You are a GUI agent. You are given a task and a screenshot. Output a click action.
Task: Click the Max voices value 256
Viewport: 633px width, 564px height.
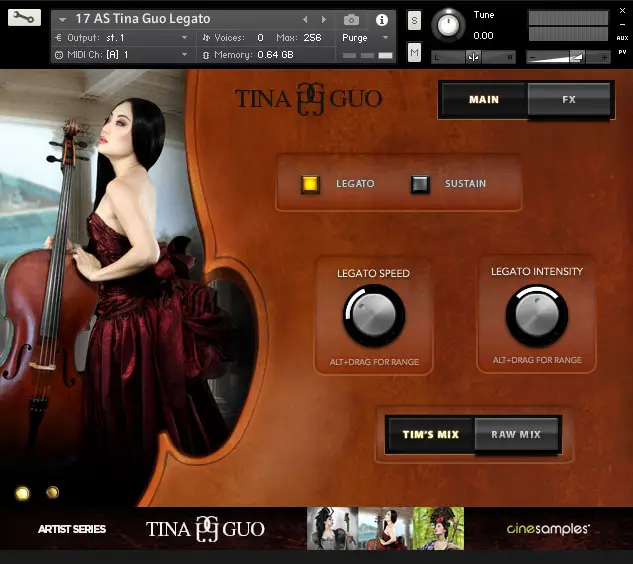click(x=312, y=38)
